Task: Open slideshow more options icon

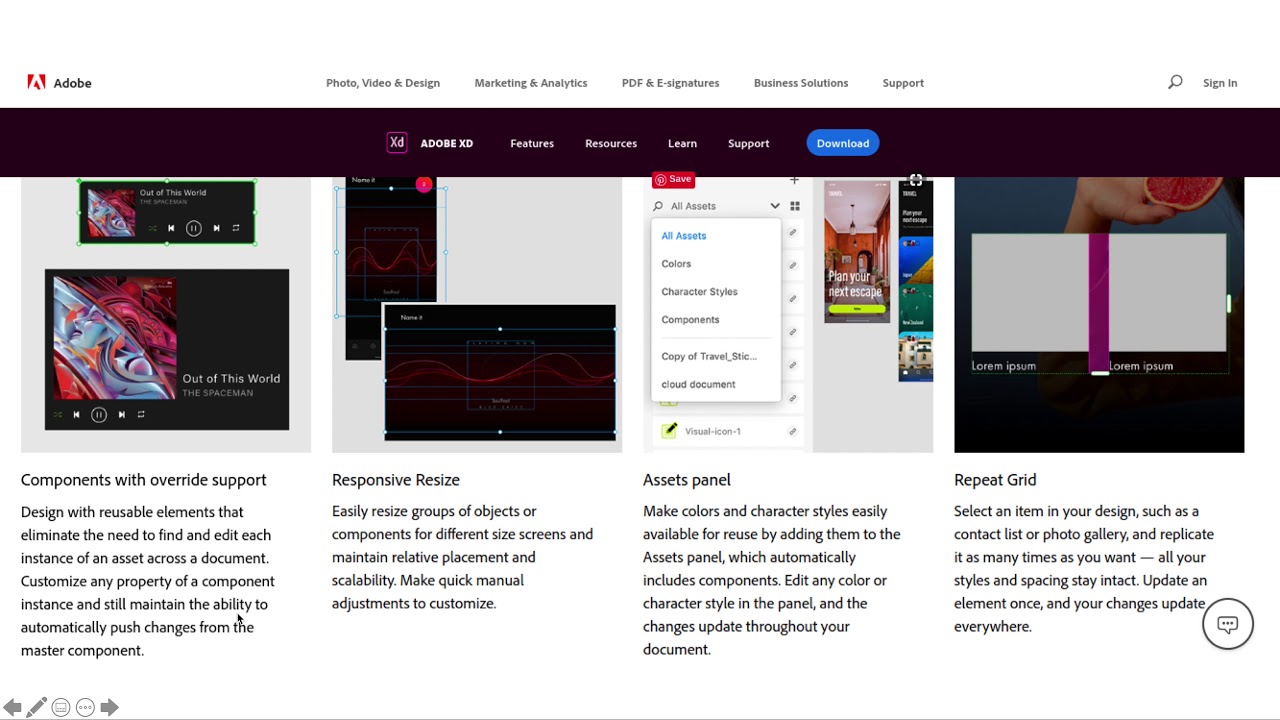Action: coord(85,707)
